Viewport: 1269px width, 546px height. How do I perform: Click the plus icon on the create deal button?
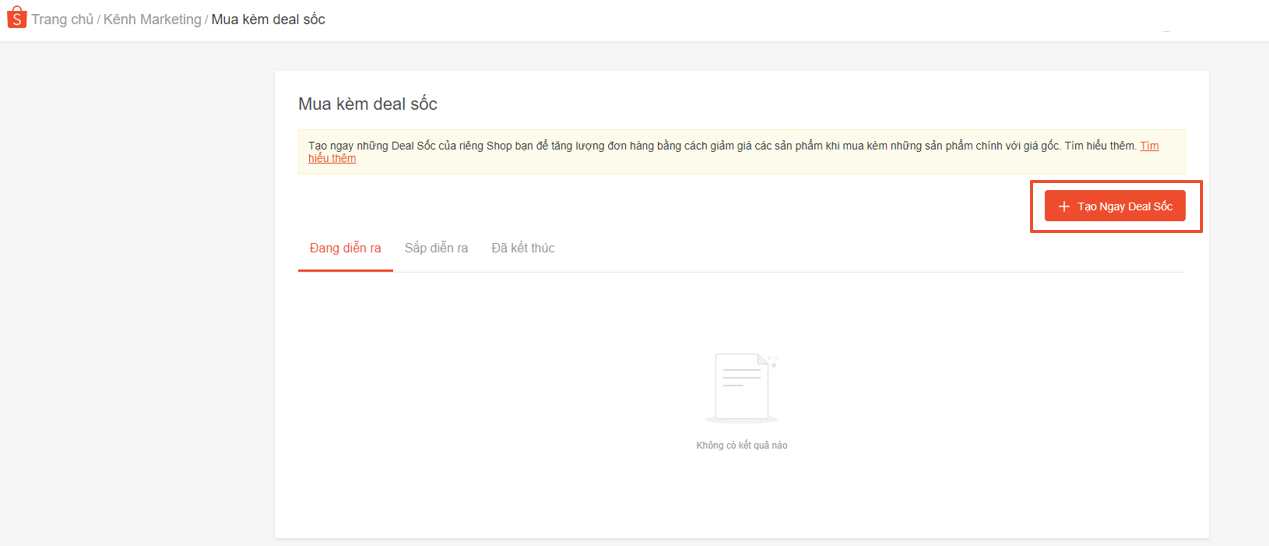pos(1064,206)
